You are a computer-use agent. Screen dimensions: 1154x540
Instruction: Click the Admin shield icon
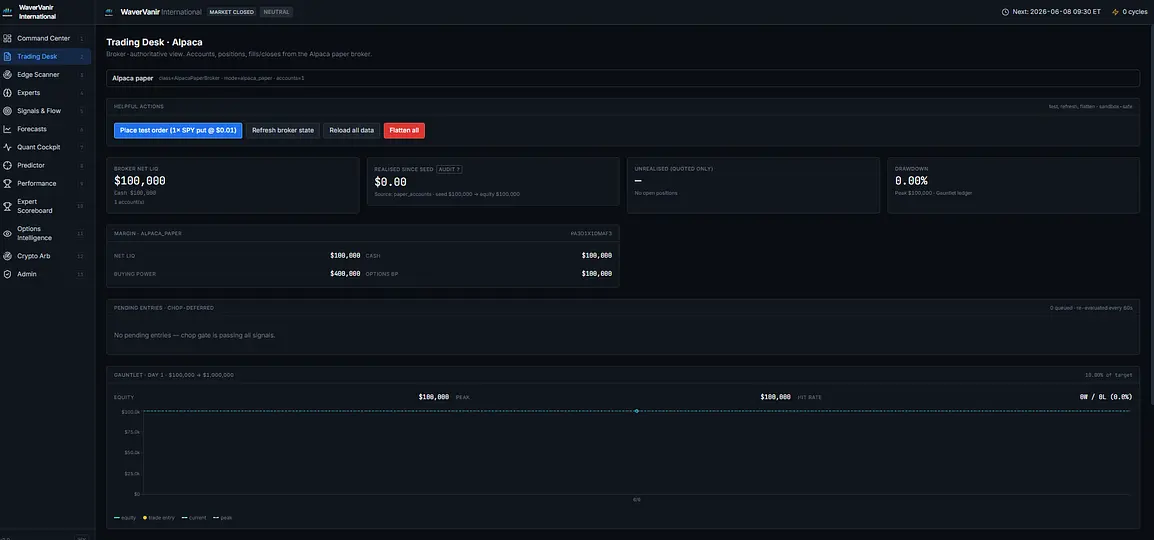[7, 274]
